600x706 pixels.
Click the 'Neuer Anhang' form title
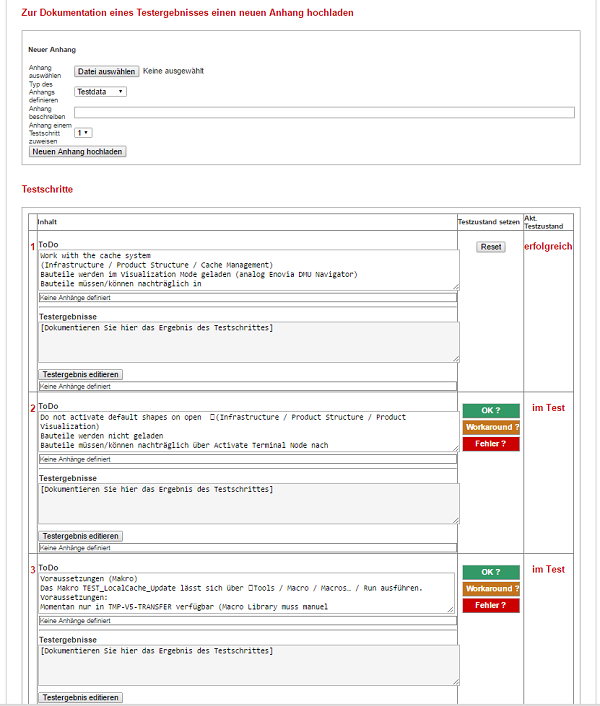coord(52,50)
